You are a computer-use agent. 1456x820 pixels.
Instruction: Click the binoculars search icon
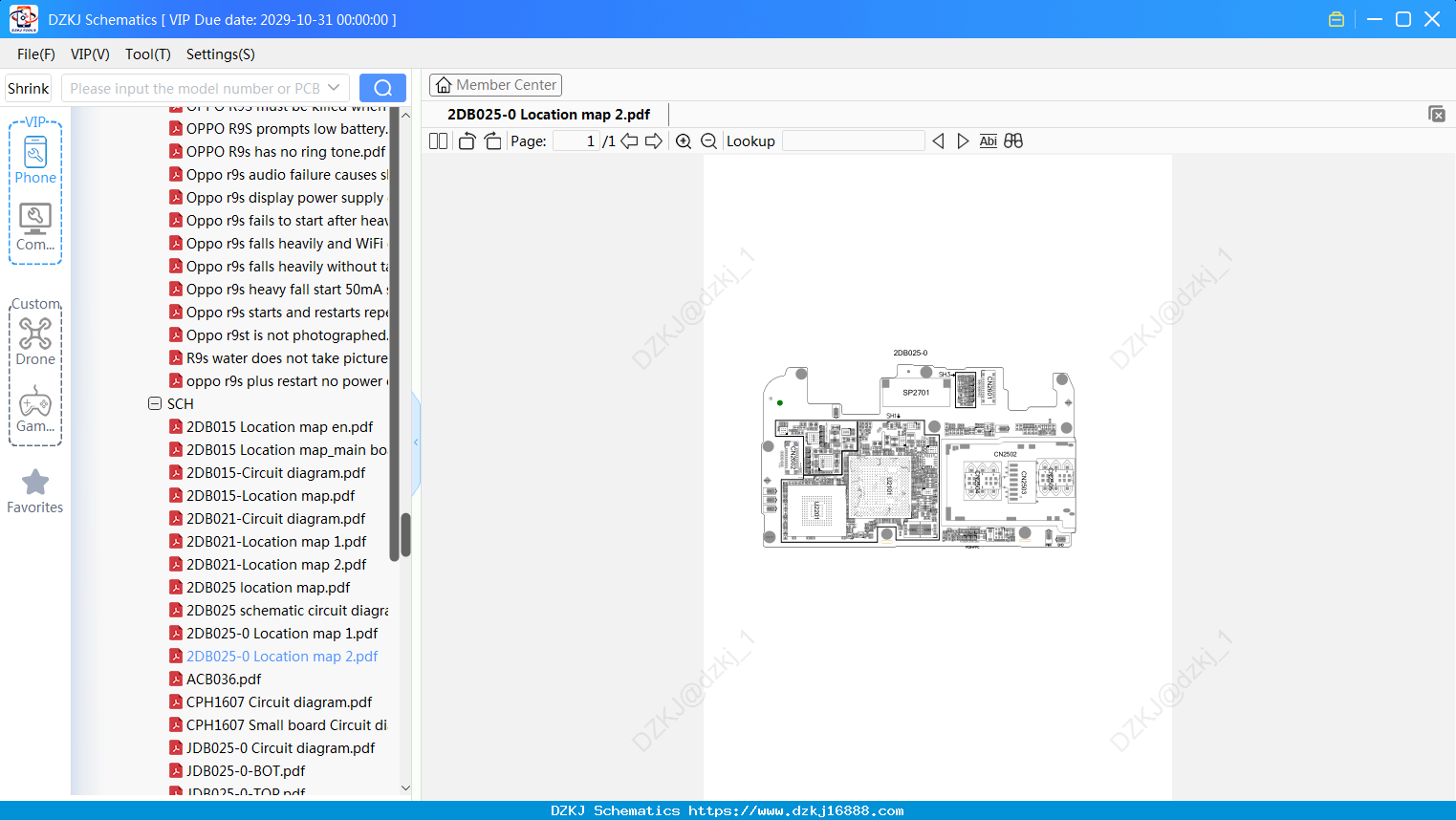point(1013,141)
